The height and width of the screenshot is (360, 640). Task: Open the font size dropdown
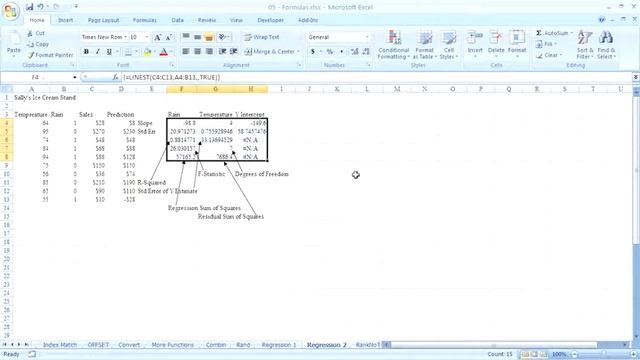click(x=147, y=37)
